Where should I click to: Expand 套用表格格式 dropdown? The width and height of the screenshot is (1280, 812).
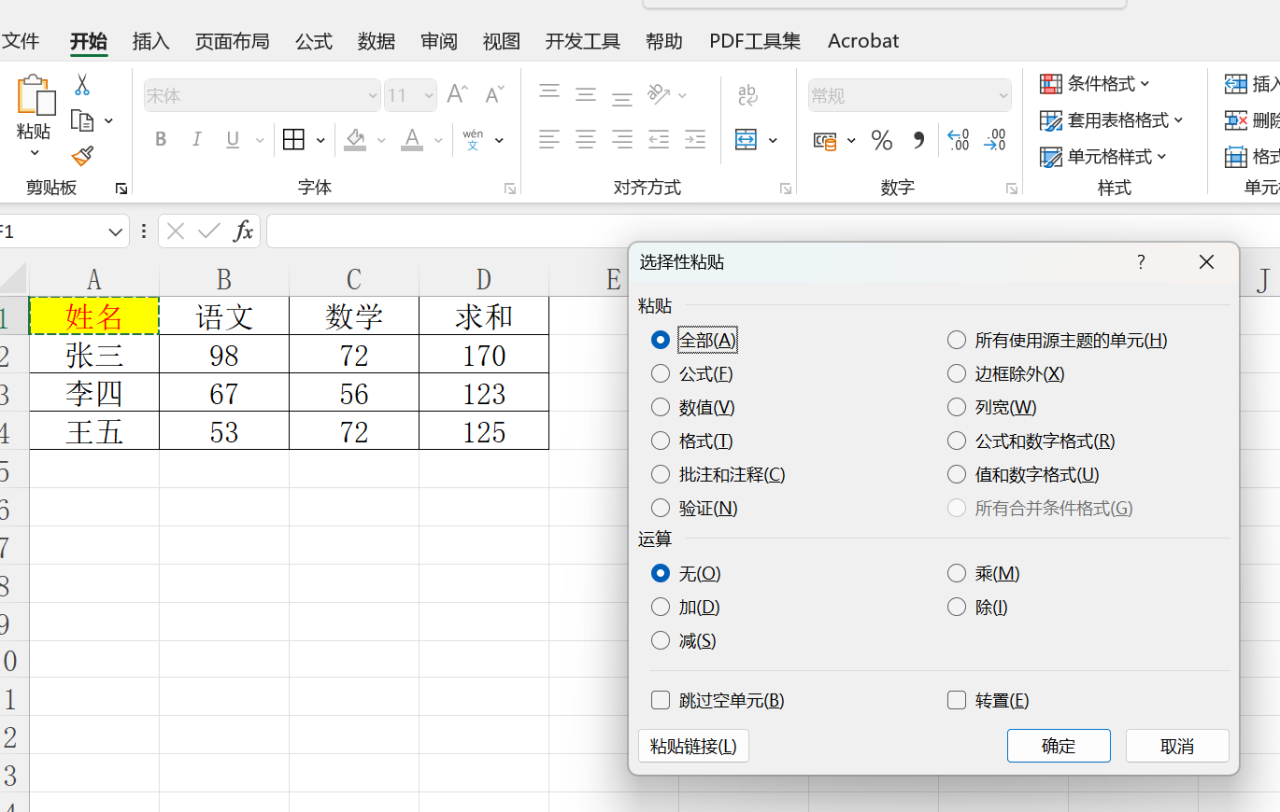[1178, 120]
